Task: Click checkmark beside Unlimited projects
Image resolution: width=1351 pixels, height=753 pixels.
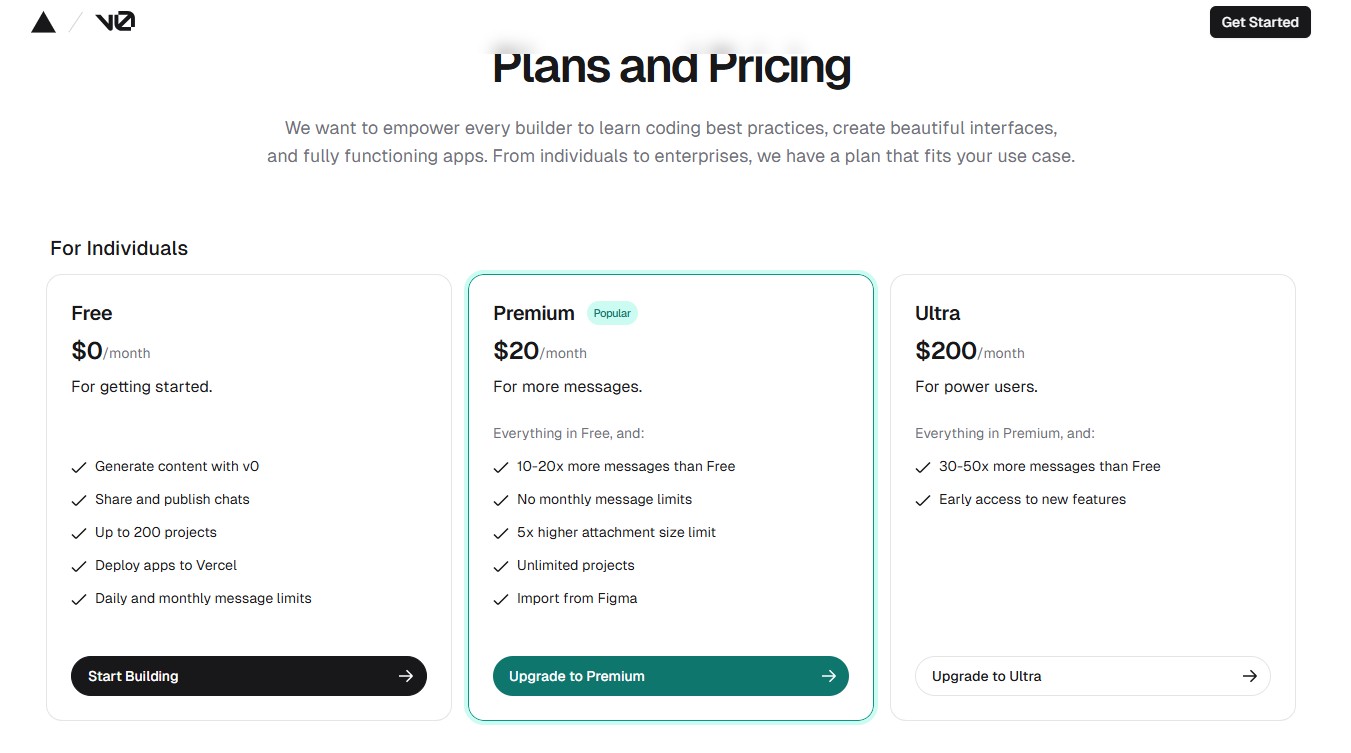Action: (501, 566)
